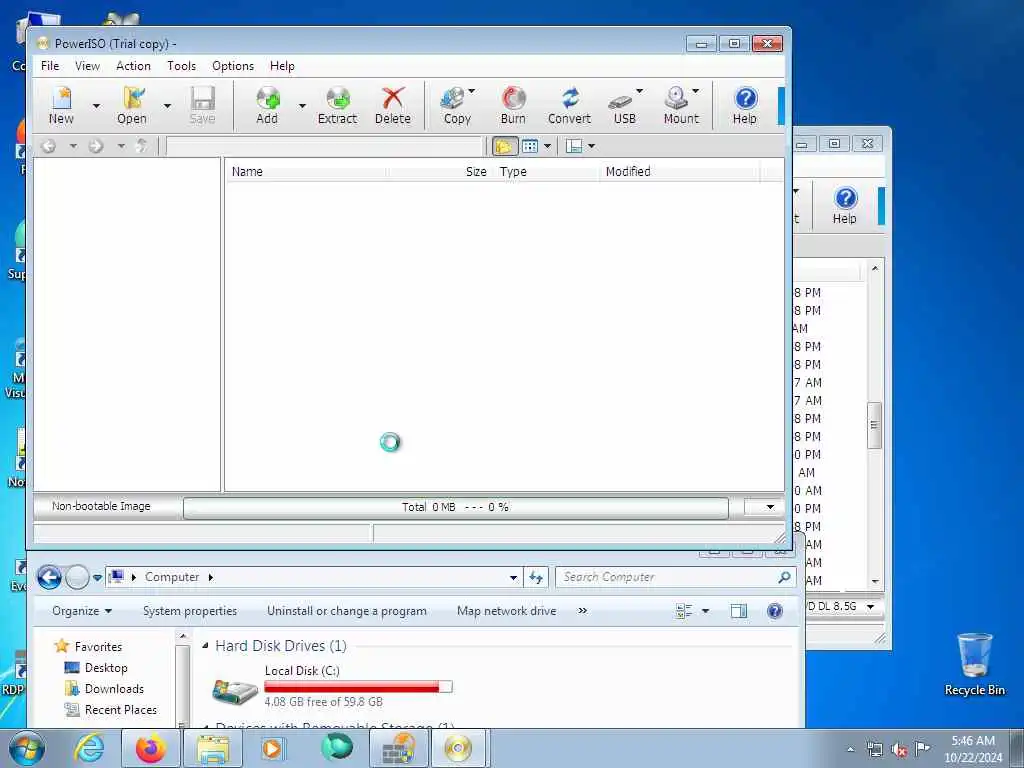
Task: Click the Copy disc icon
Action: 457,105
